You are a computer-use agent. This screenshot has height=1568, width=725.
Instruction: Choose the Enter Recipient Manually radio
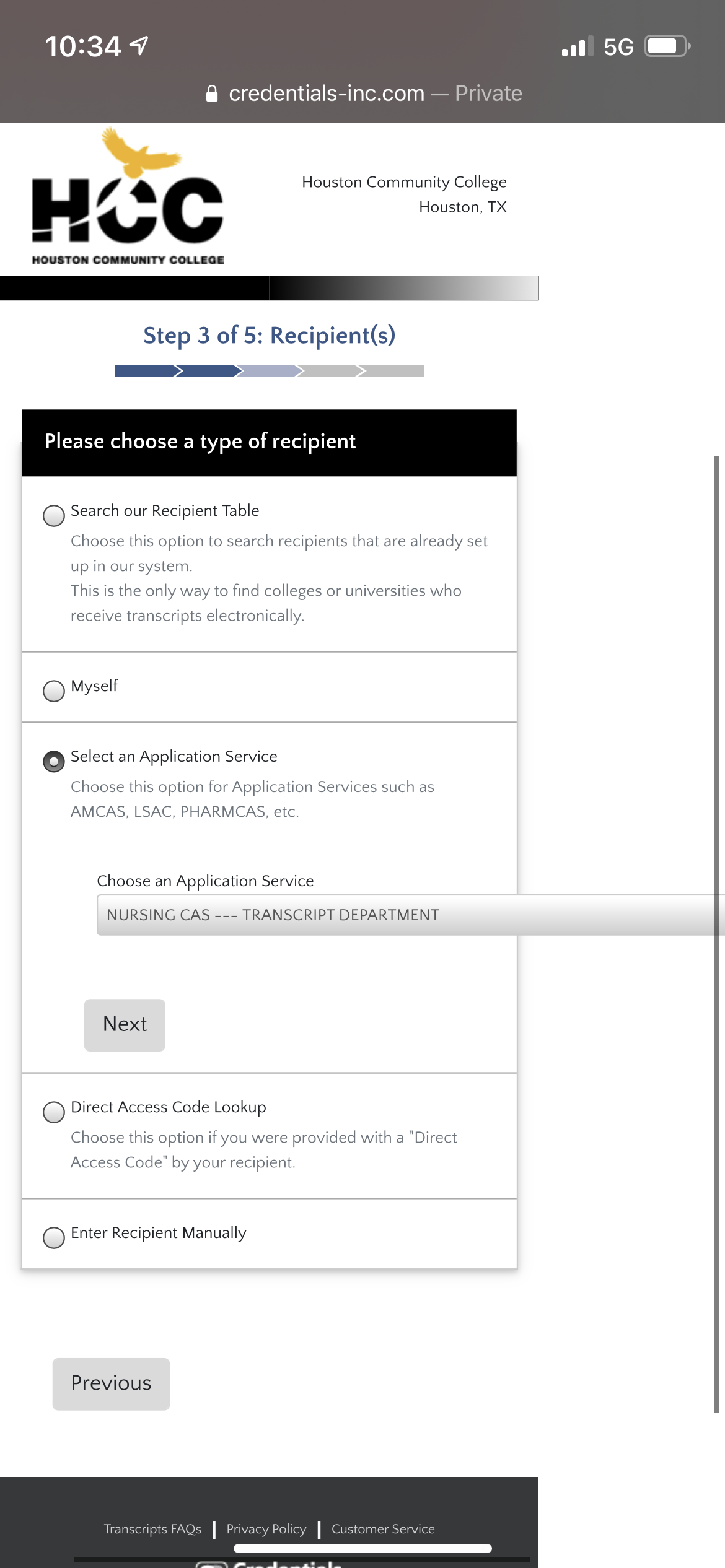point(54,1237)
